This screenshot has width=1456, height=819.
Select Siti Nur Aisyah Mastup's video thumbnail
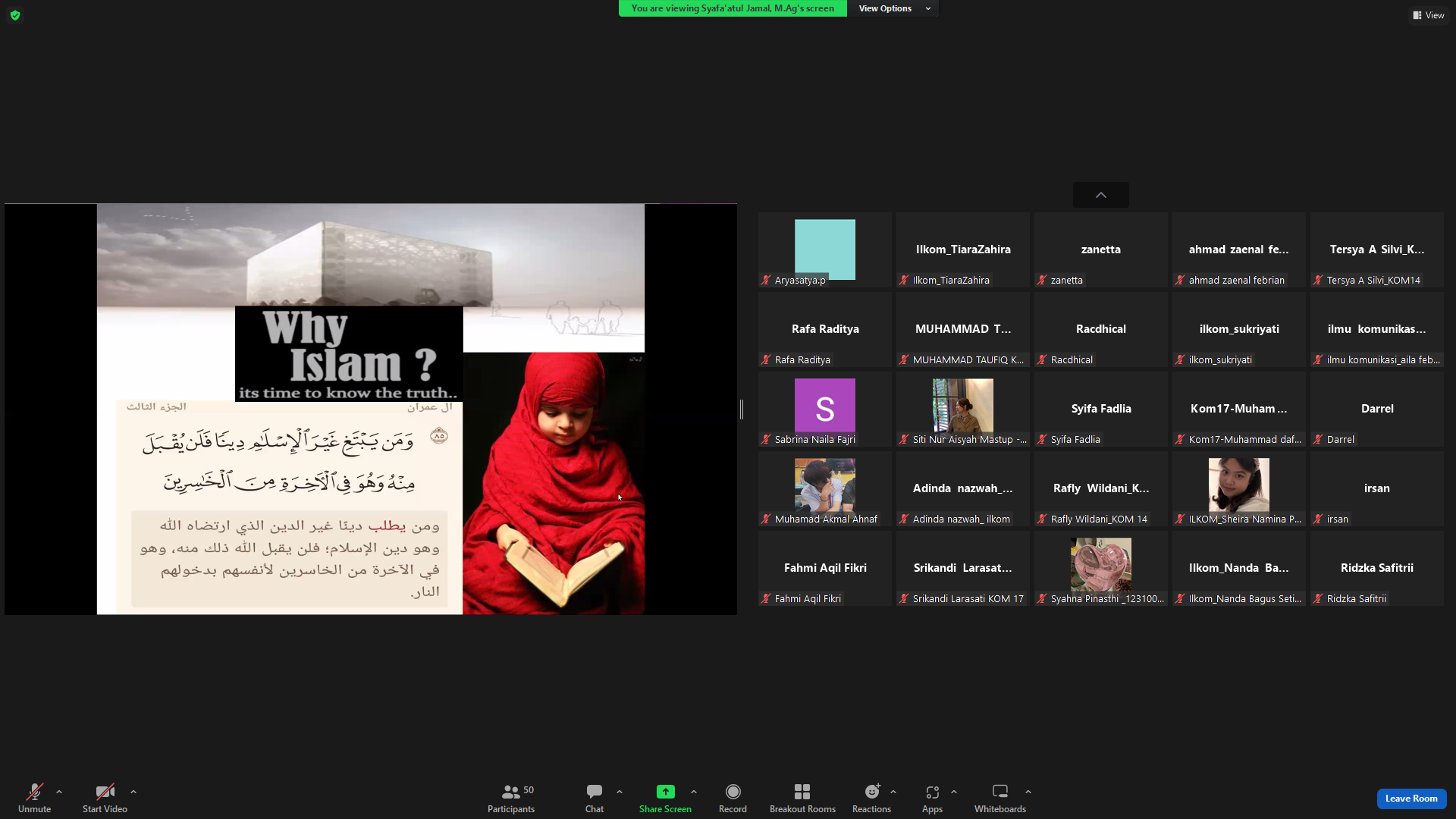(x=963, y=405)
